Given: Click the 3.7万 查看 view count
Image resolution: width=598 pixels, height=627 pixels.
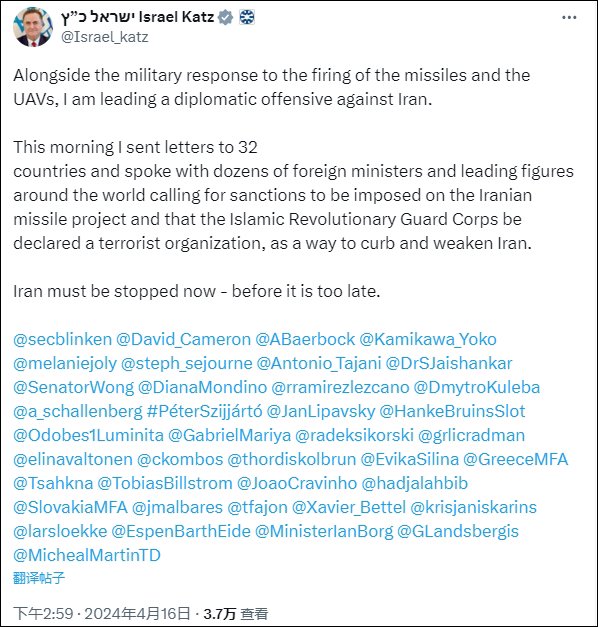Looking at the screenshot, I should click(236, 614).
